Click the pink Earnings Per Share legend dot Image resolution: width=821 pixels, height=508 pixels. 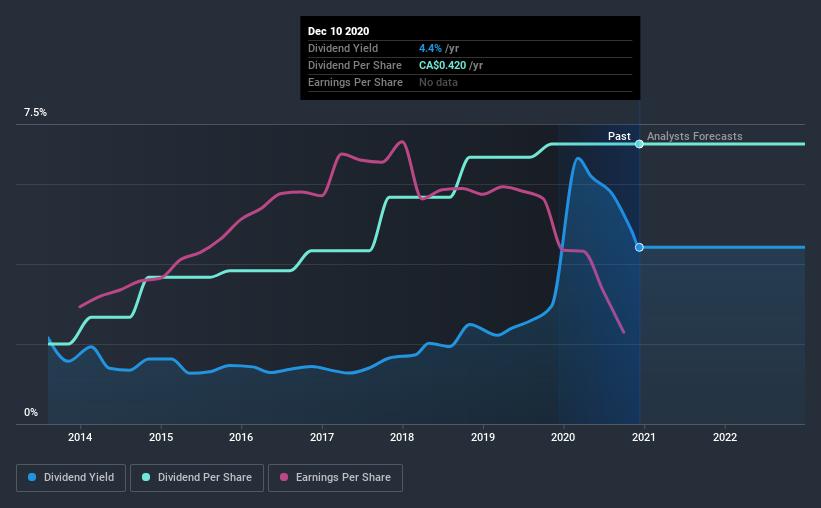point(284,477)
